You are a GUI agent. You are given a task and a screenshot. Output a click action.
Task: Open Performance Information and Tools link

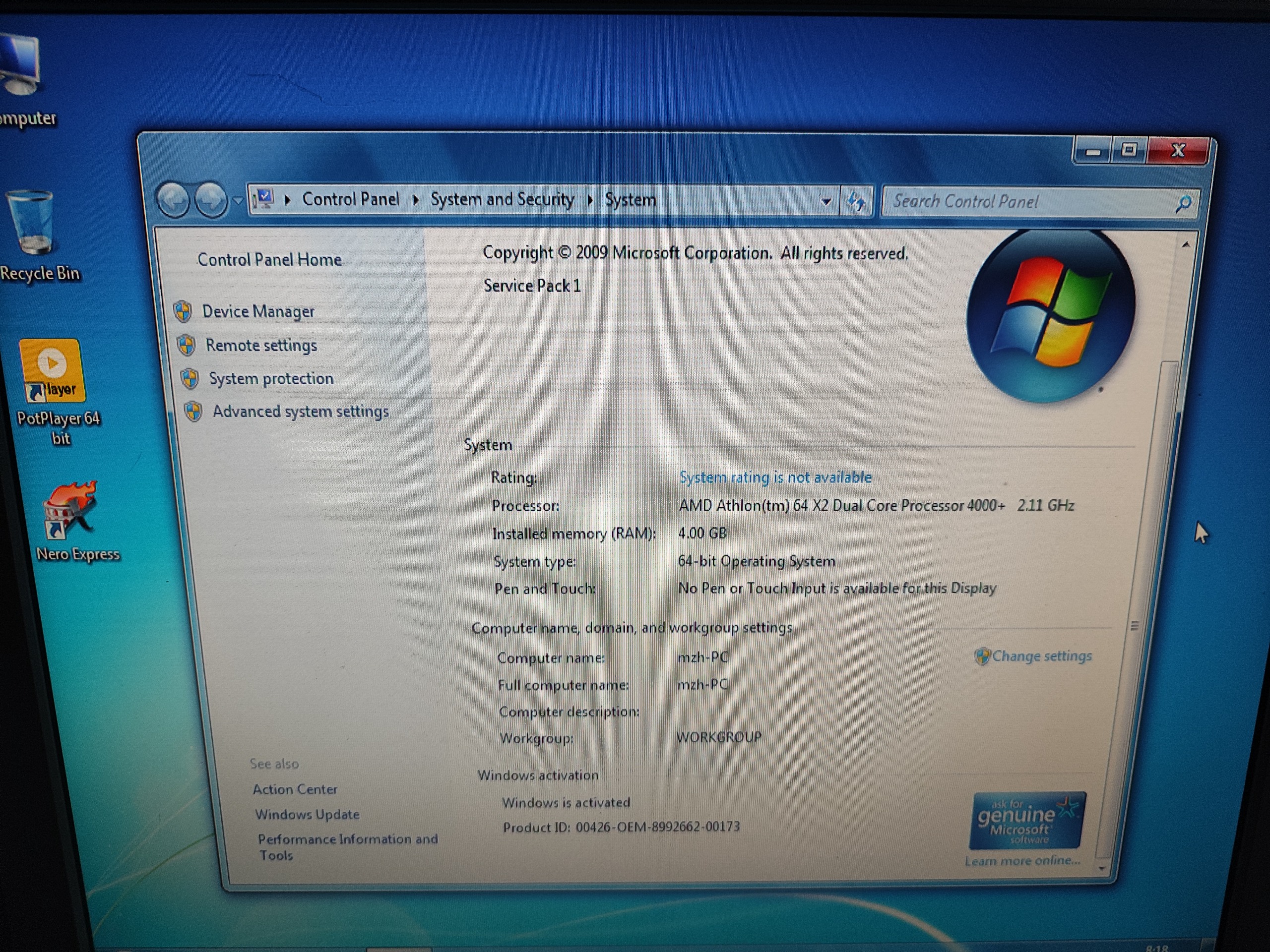[348, 847]
